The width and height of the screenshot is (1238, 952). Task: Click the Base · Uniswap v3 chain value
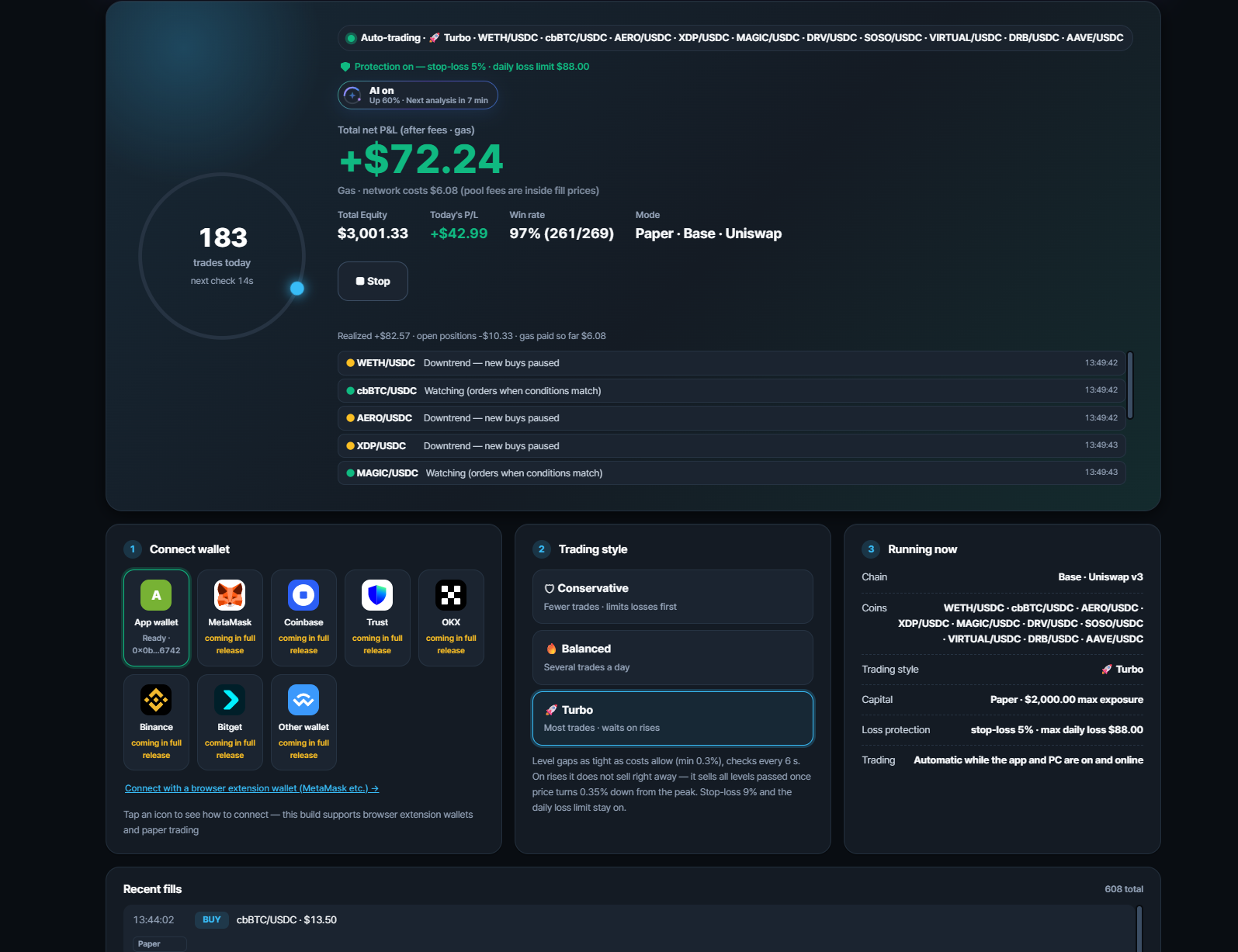pyautogui.click(x=1101, y=577)
